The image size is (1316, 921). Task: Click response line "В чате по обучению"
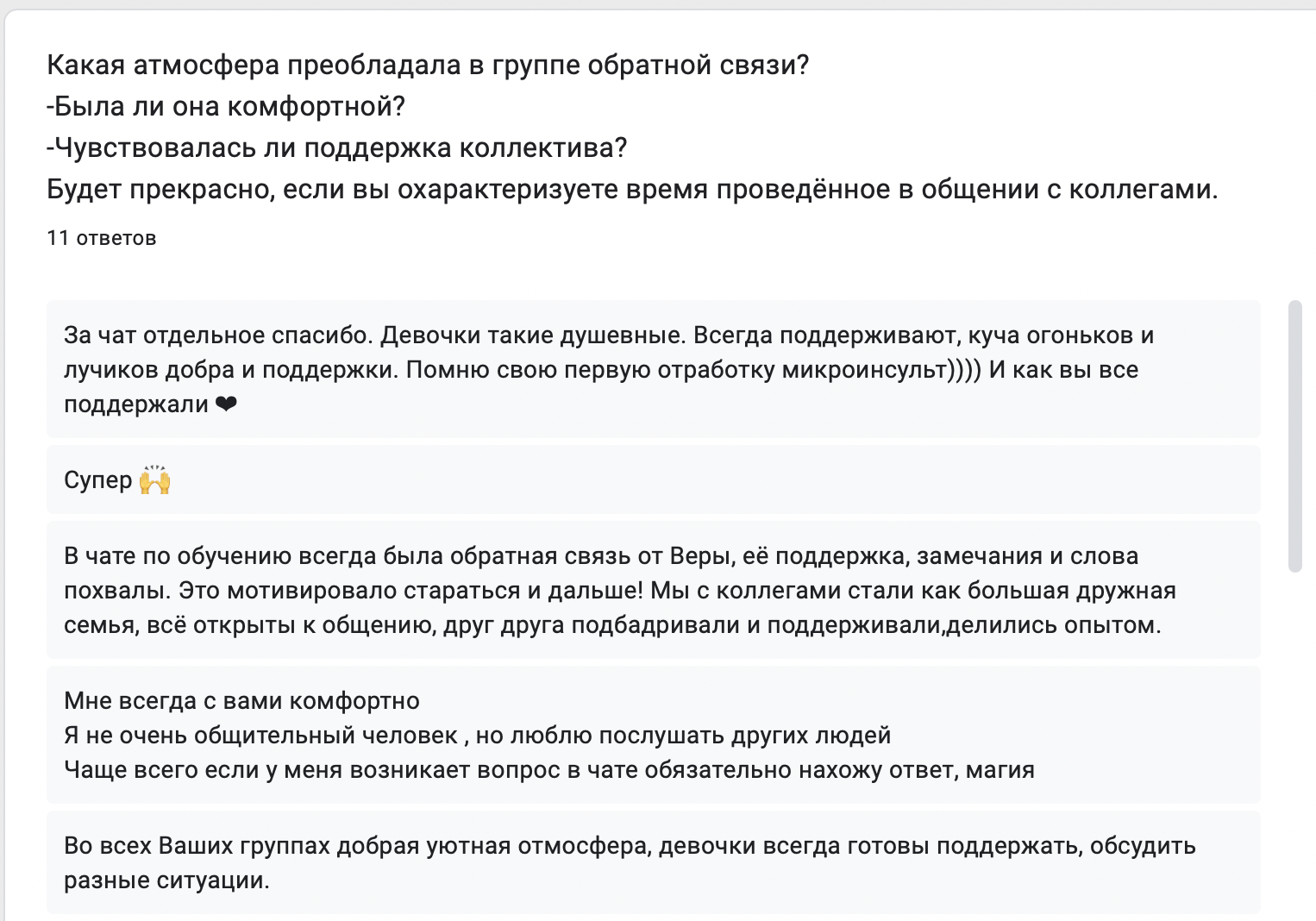click(x=600, y=556)
